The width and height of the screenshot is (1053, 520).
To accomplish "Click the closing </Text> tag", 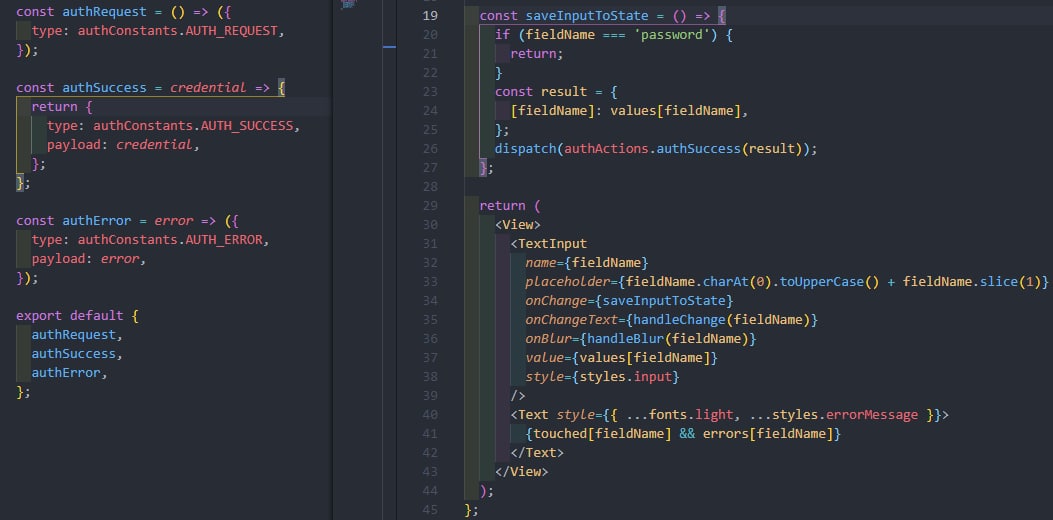I will (x=537, y=453).
